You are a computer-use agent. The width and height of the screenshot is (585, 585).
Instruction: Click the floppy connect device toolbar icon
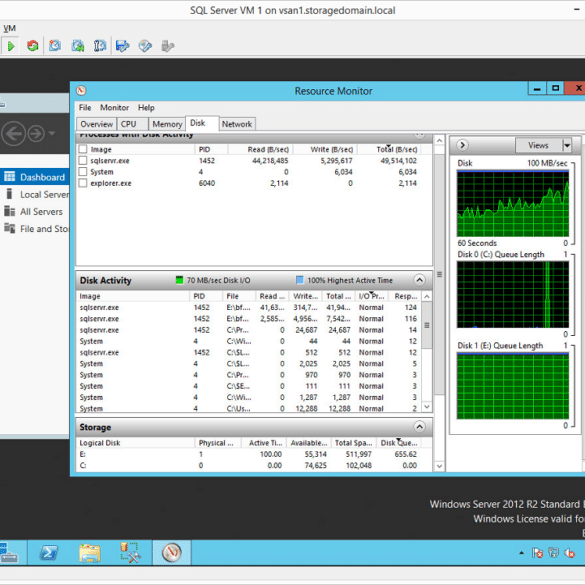click(x=122, y=46)
